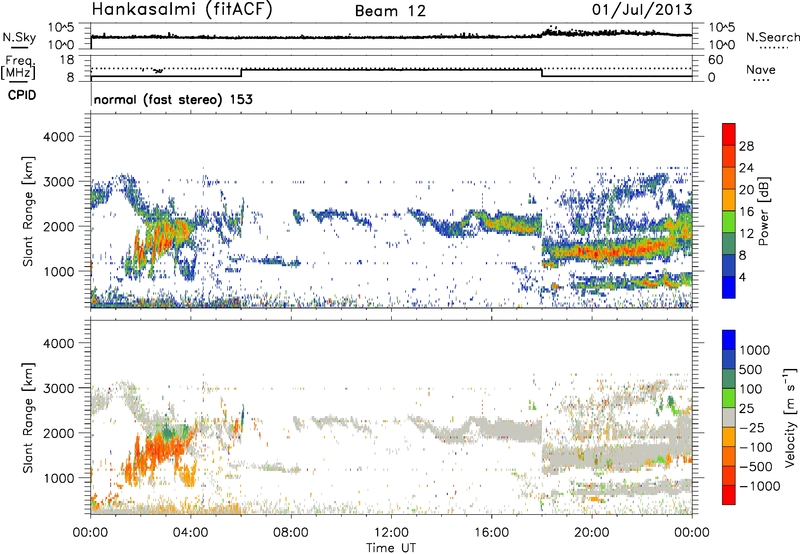Click the '100' tick on Velocity colorbar

pos(751,389)
